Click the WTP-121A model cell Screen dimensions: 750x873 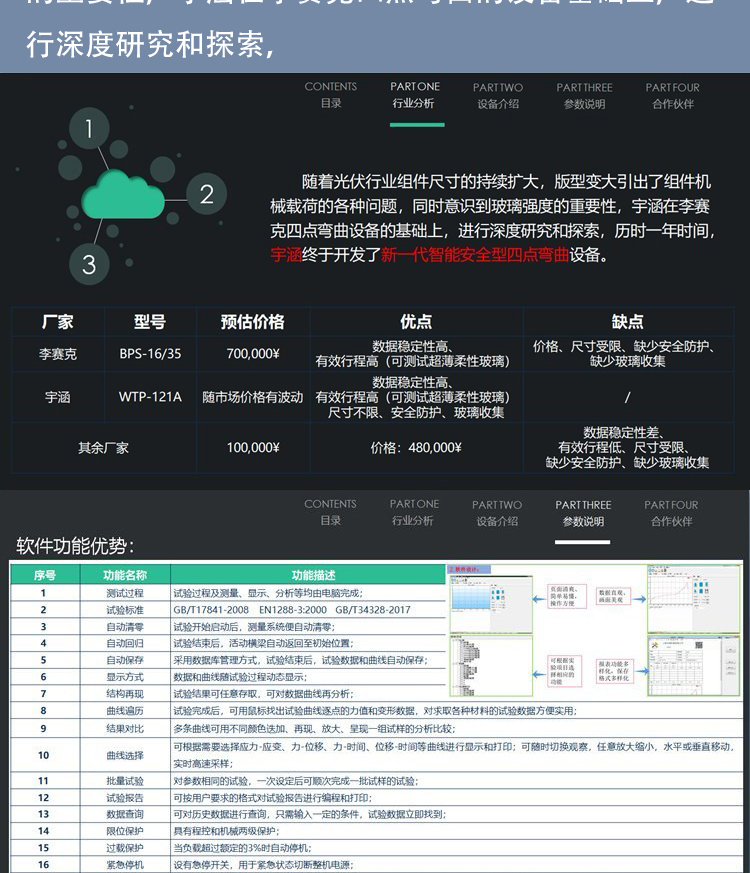tap(150, 397)
